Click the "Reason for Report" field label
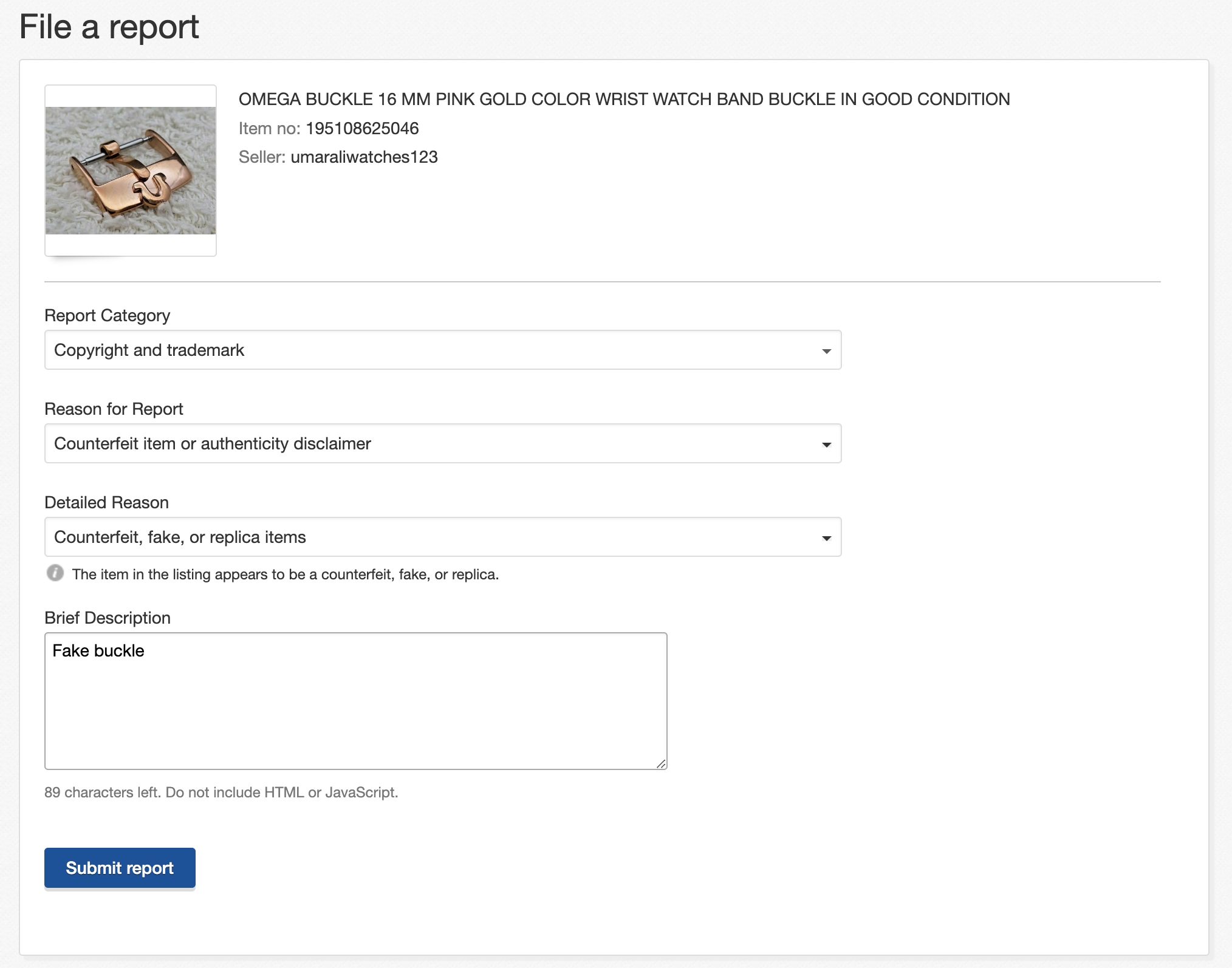This screenshot has width=1232, height=968. click(114, 409)
